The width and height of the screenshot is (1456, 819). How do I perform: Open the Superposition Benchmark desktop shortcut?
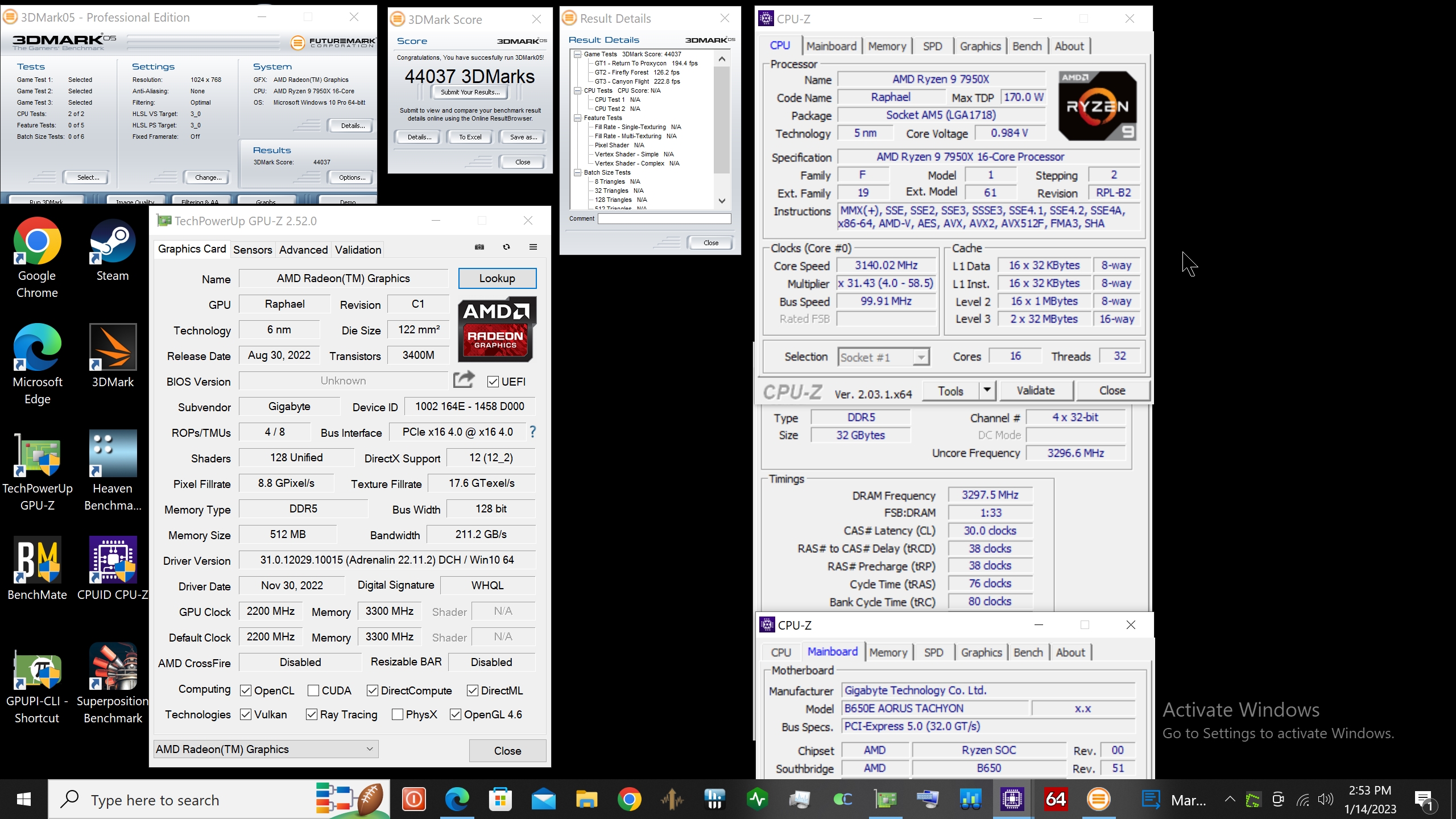coord(113,684)
